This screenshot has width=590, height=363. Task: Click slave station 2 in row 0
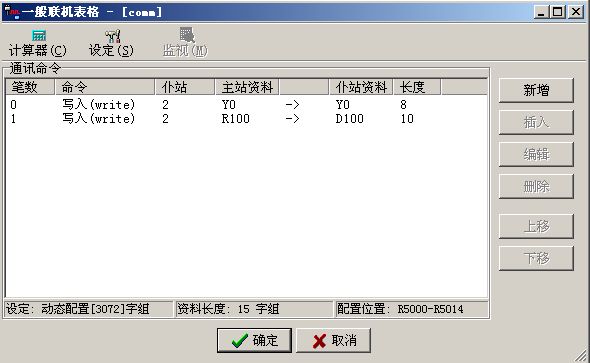coord(165,105)
